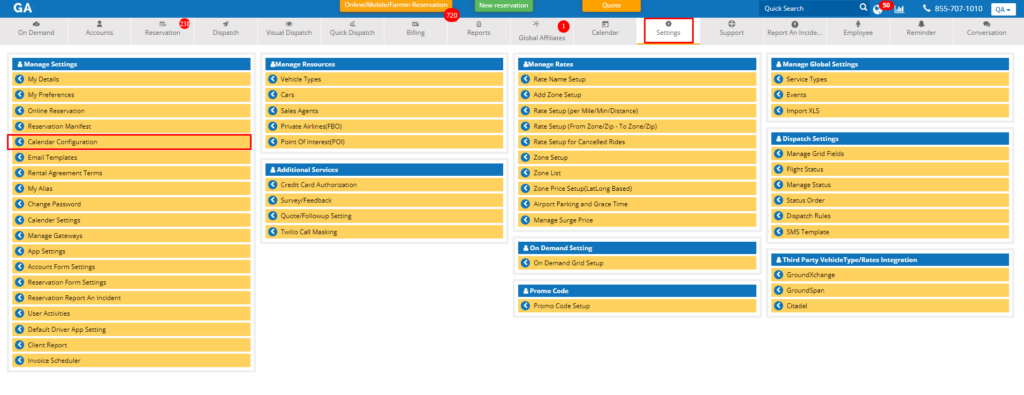Go to the Reminder tab
This screenshot has width=1024, height=395.
point(921,31)
